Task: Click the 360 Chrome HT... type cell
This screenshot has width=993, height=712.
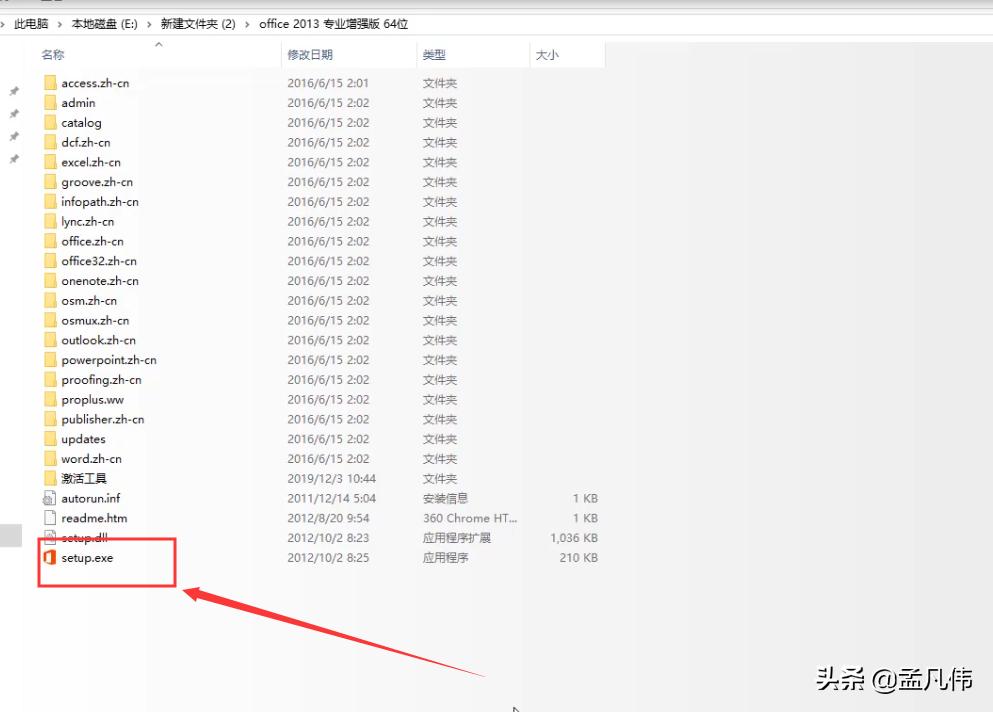Action: (x=470, y=518)
